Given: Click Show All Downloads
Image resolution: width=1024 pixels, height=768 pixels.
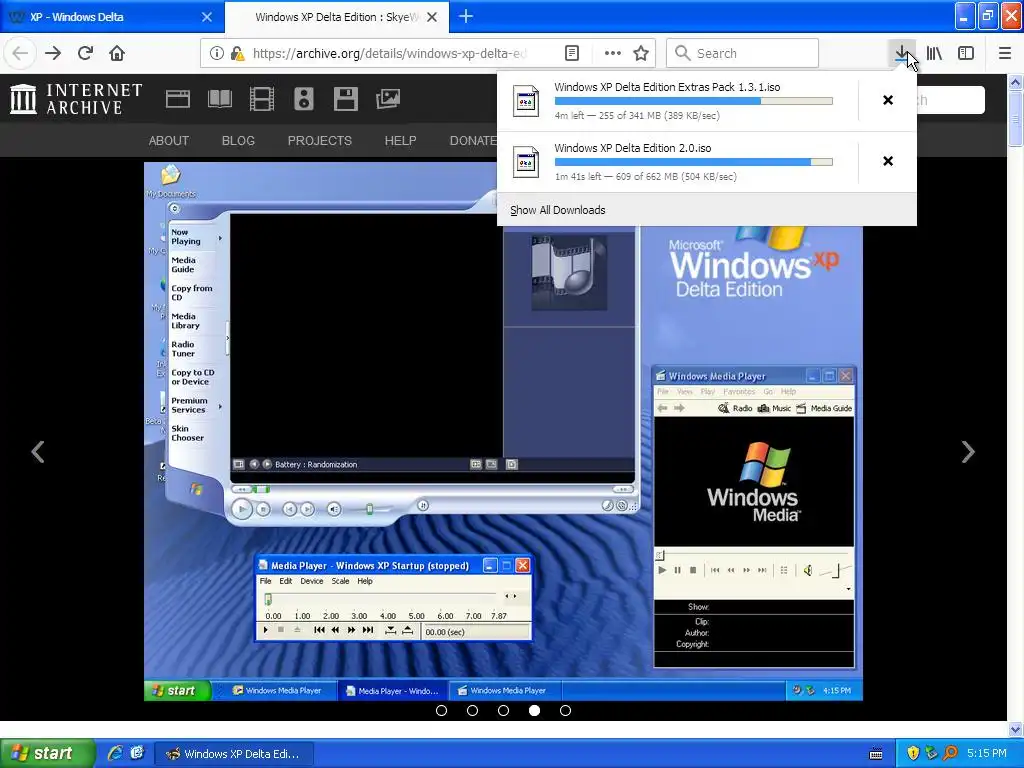Looking at the screenshot, I should 558,210.
